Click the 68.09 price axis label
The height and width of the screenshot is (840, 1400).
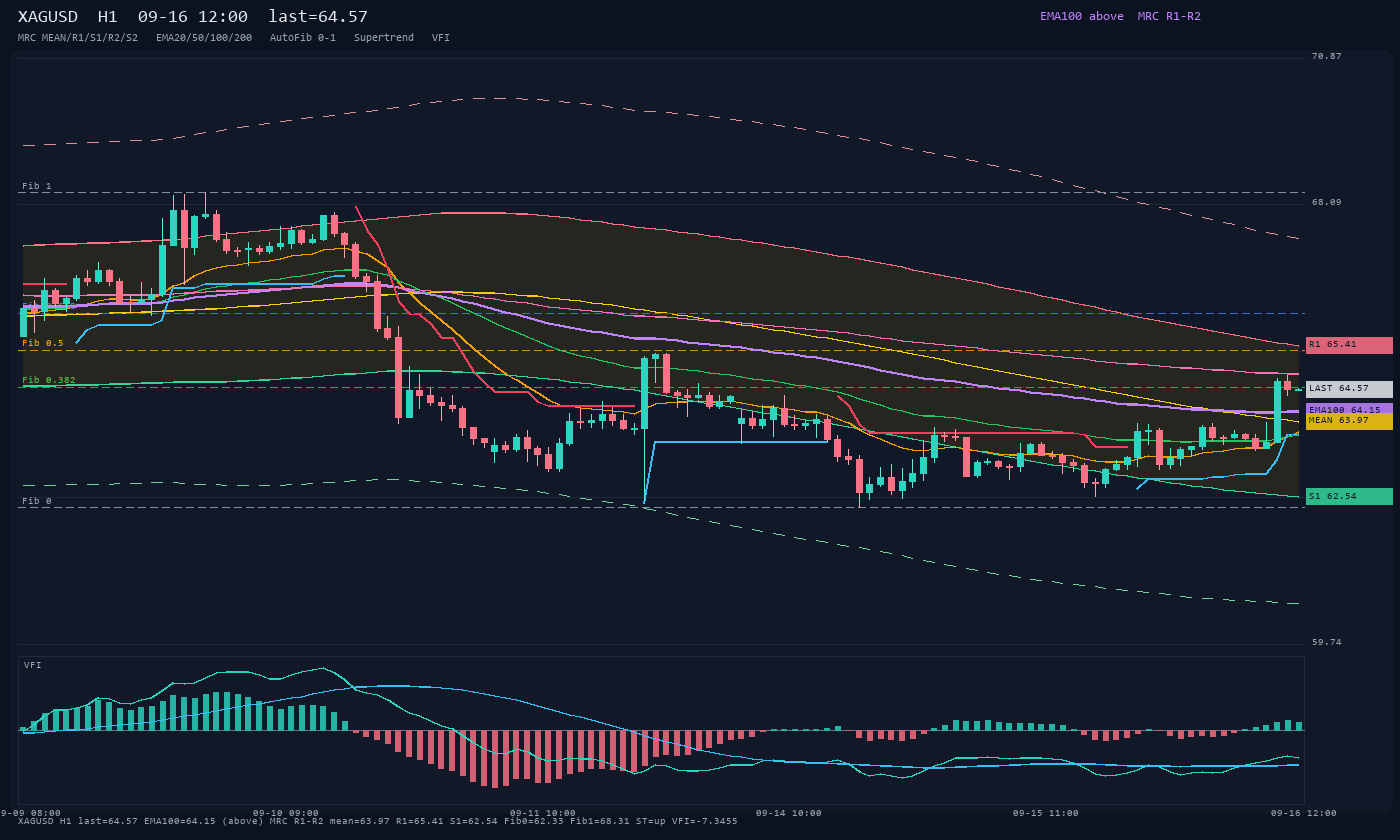(x=1327, y=202)
